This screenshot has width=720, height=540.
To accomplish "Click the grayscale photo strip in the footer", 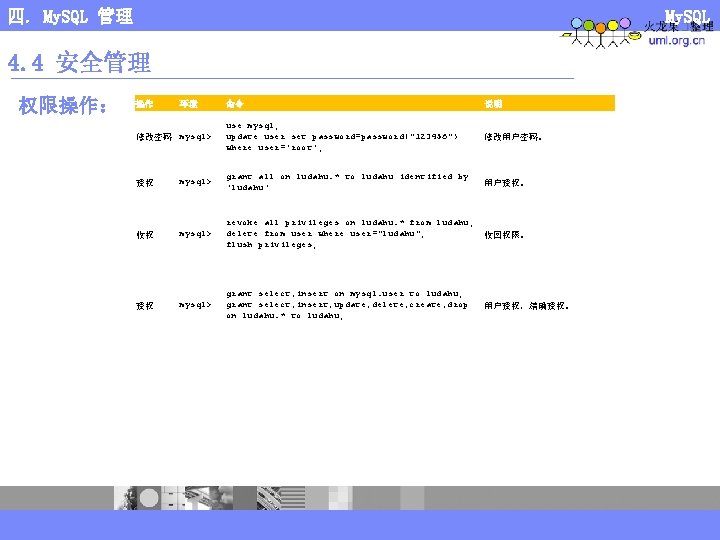I will (269, 498).
